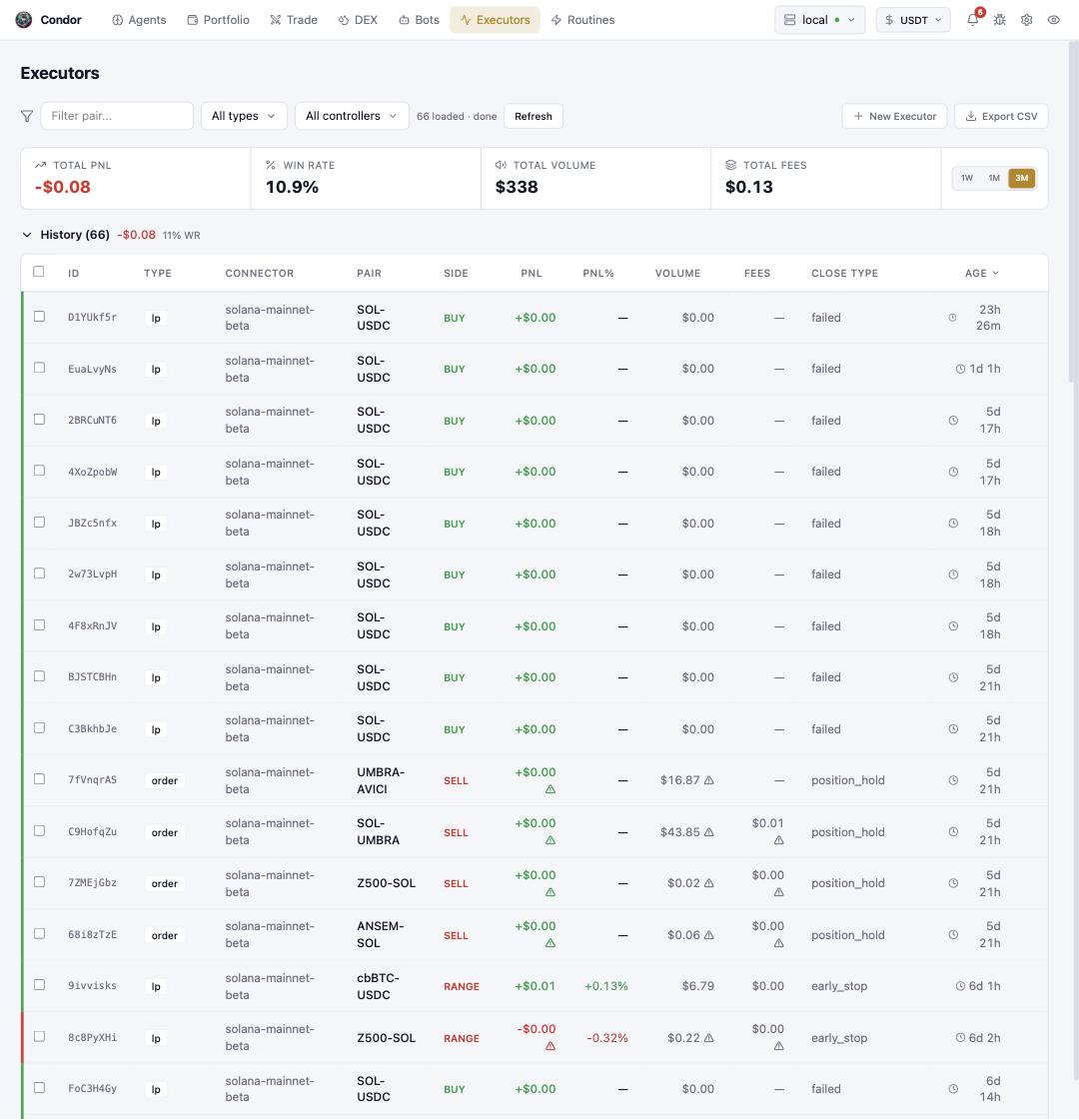Select the 3M time range
Viewport: 1079px width, 1120px height.
tap(1022, 178)
